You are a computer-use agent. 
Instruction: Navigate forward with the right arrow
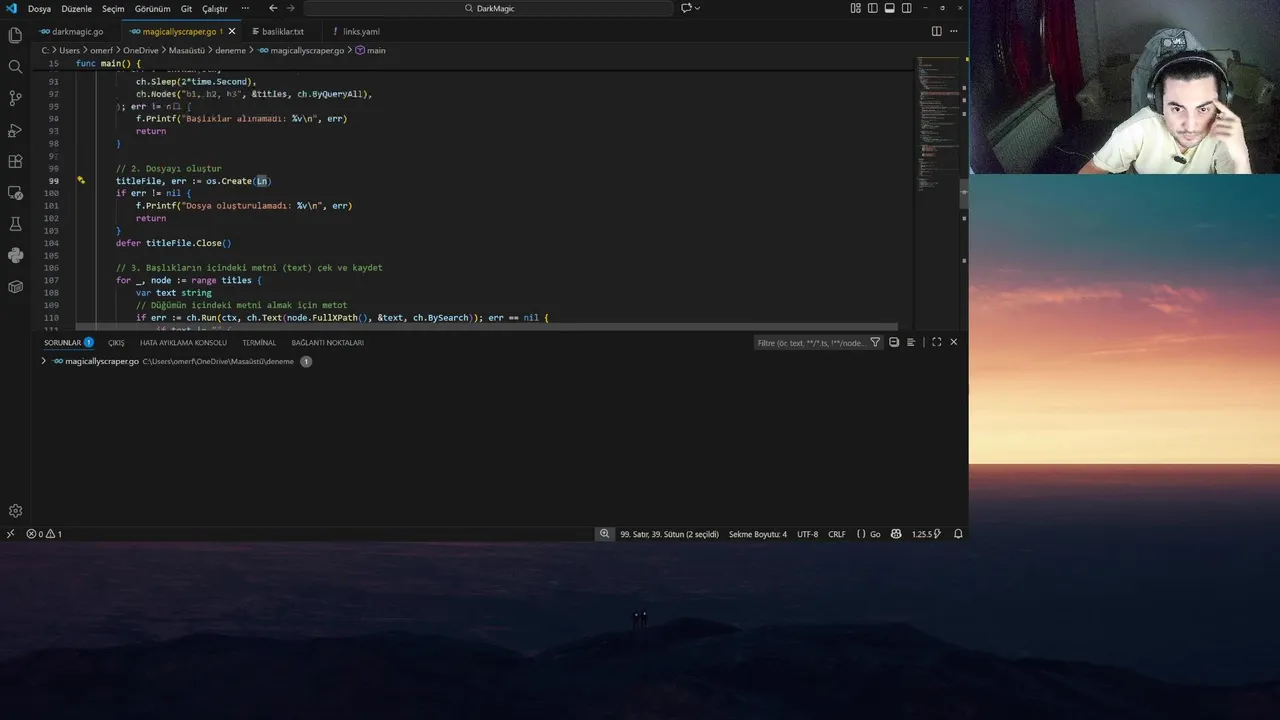pyautogui.click(x=291, y=8)
